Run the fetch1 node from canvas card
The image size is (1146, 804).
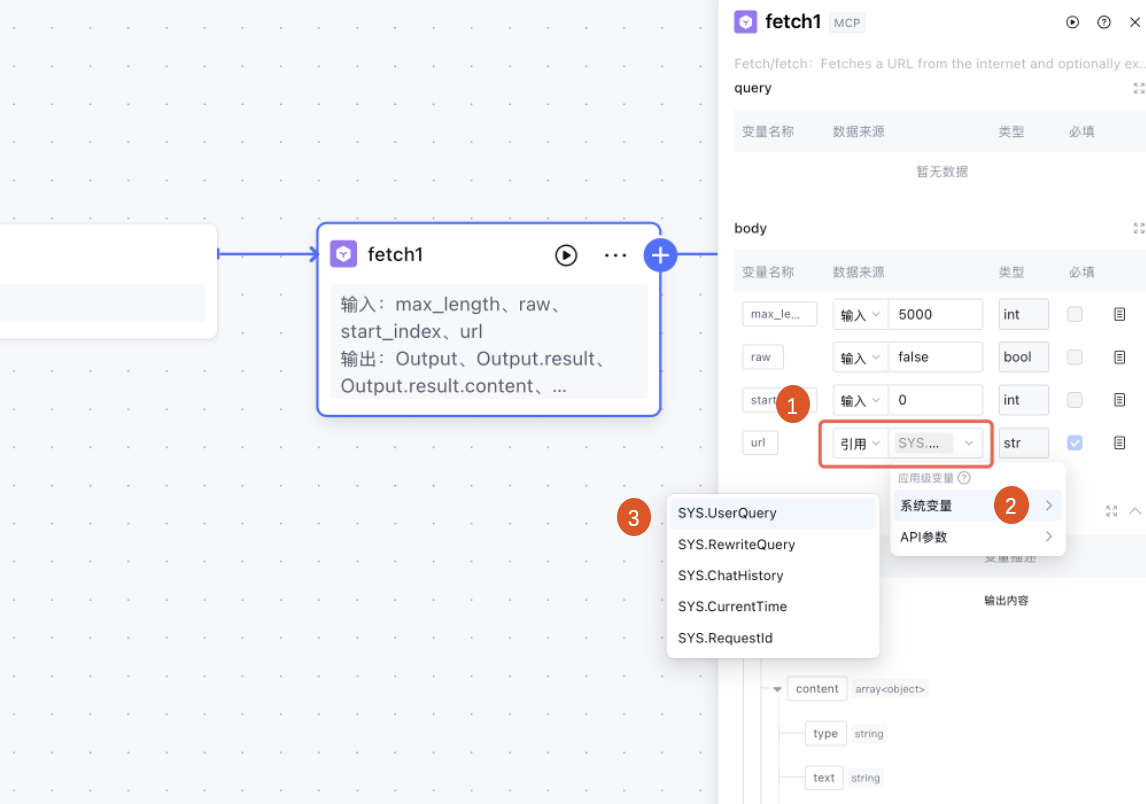point(566,255)
